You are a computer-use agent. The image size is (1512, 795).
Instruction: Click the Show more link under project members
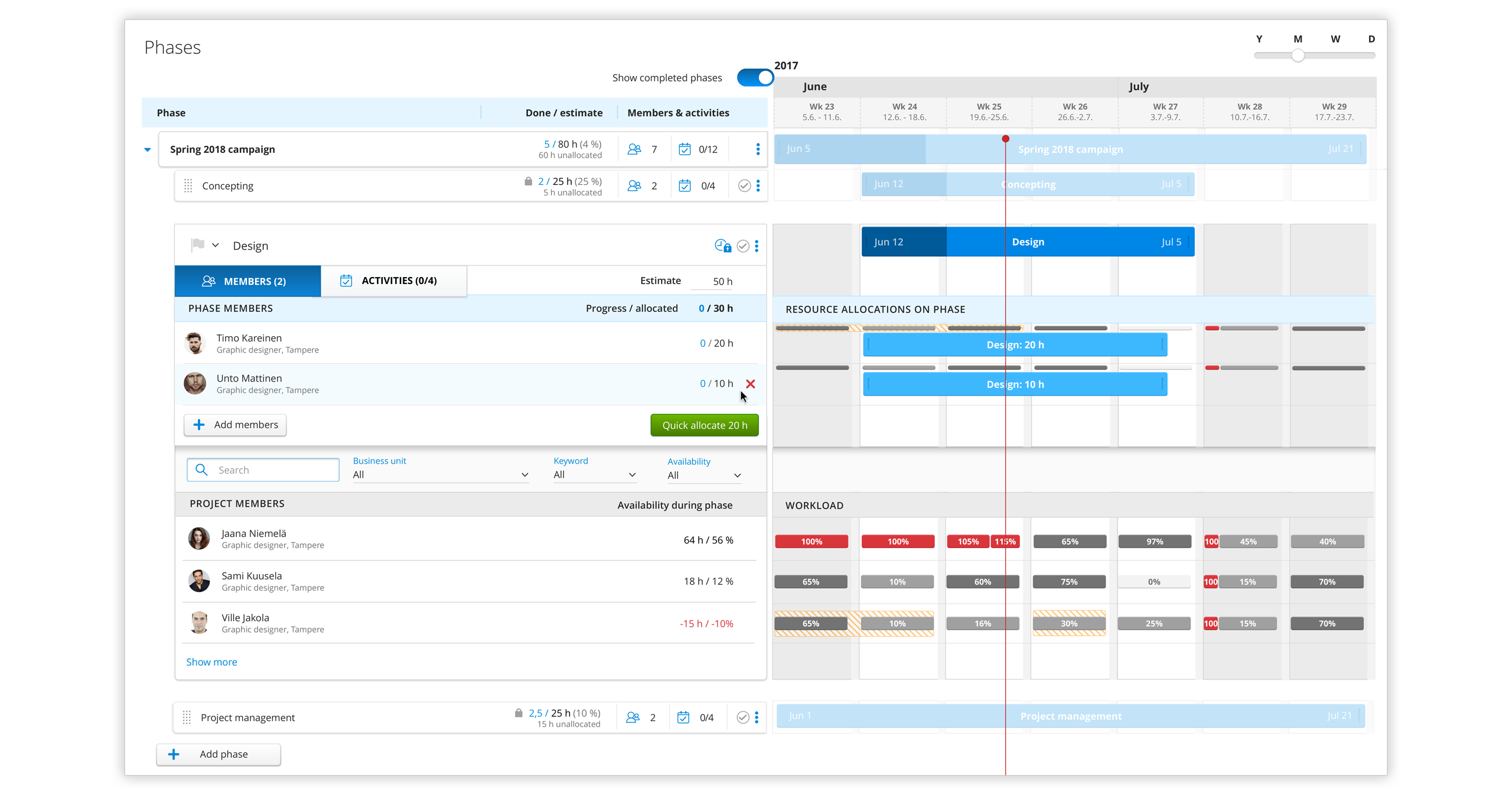click(x=211, y=662)
